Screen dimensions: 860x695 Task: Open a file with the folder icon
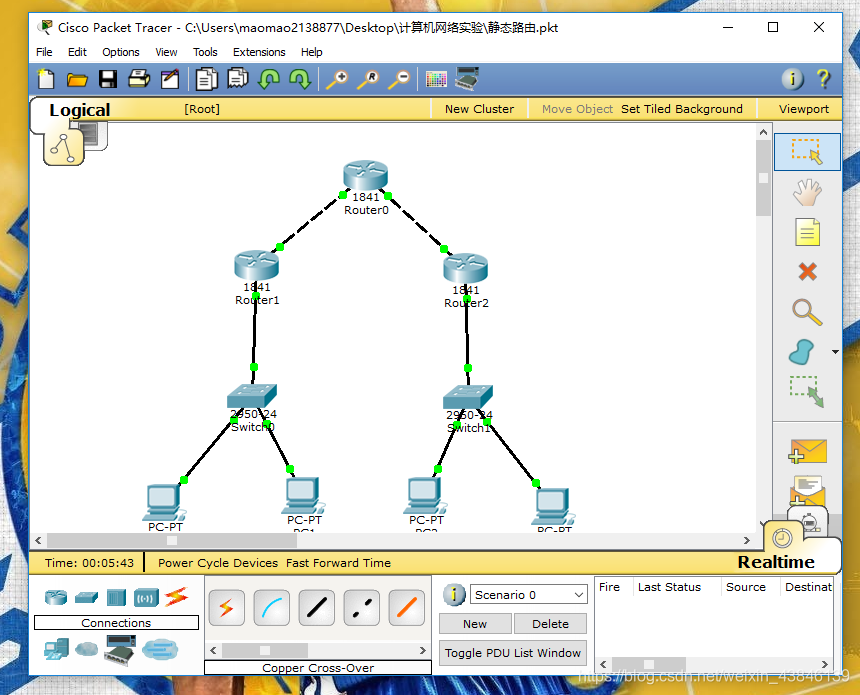coord(77,80)
